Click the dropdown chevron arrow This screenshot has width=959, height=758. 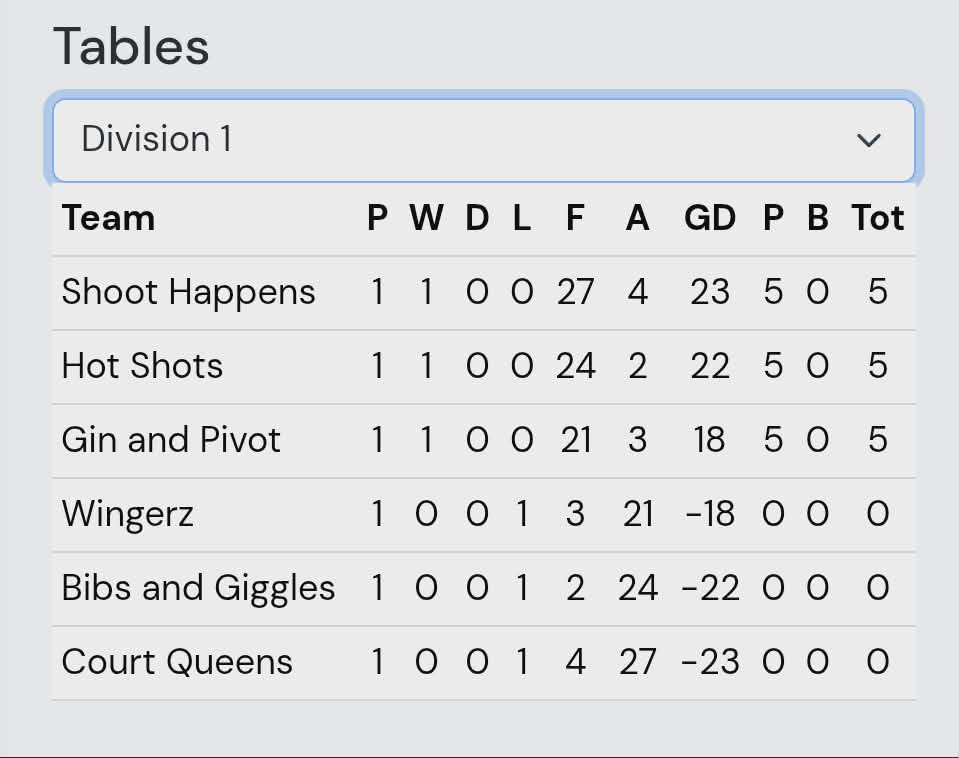868,141
